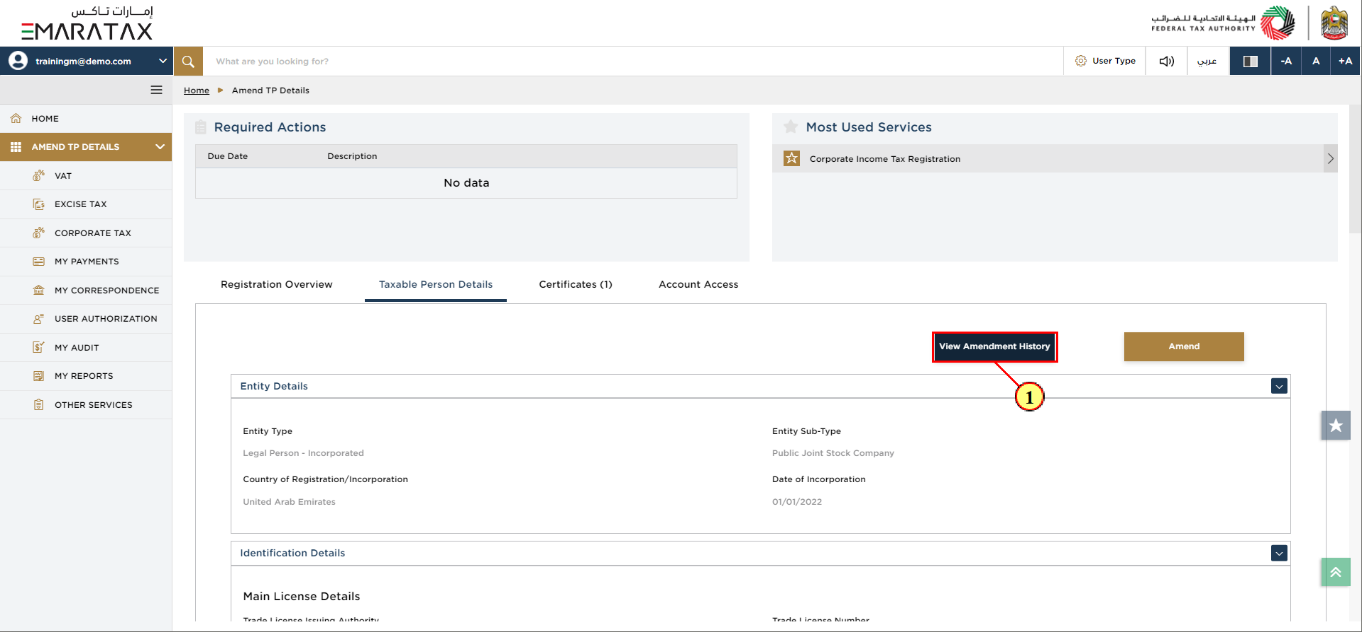Increase font size with +A

[1346, 61]
